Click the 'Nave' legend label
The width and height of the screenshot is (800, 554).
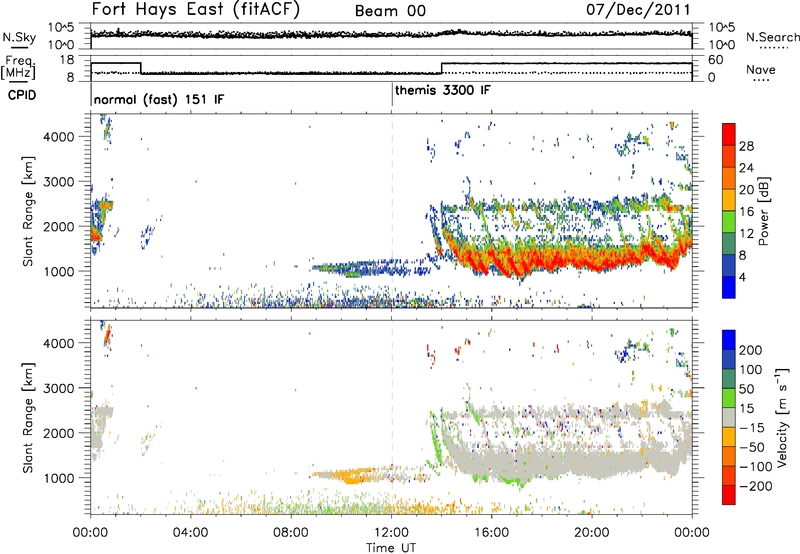pyautogui.click(x=760, y=69)
